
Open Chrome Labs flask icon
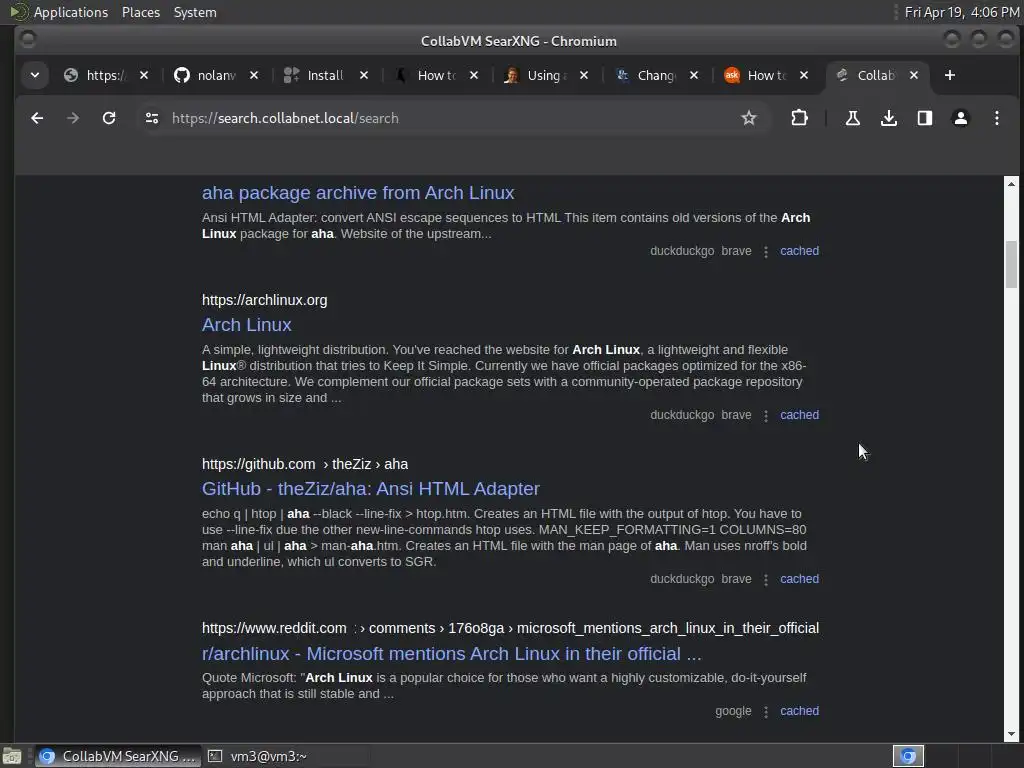click(x=852, y=118)
